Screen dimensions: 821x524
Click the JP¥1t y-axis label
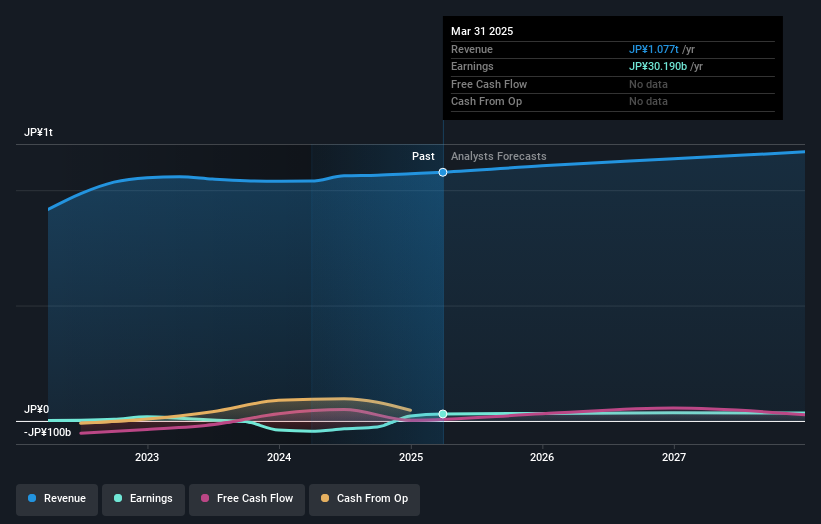38,132
